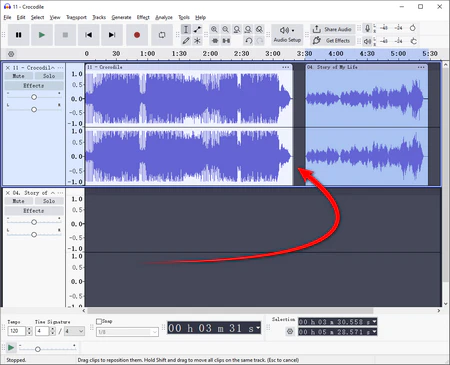Image resolution: width=450 pixels, height=365 pixels.
Task: Click the Share Audio button
Action: 332,29
